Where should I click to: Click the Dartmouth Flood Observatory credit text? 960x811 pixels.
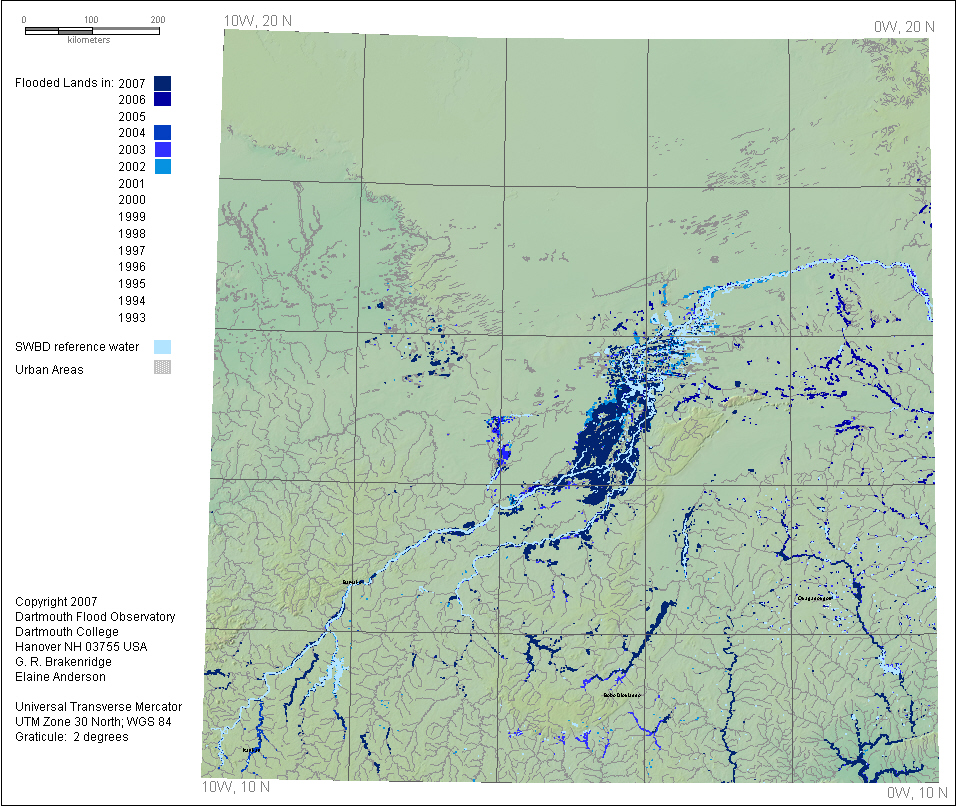(x=95, y=617)
